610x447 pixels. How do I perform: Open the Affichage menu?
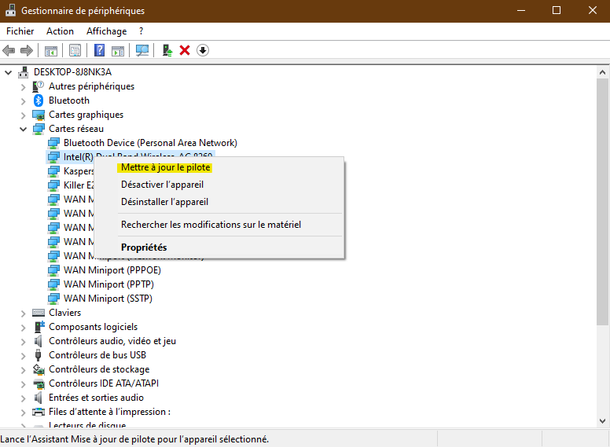(106, 31)
